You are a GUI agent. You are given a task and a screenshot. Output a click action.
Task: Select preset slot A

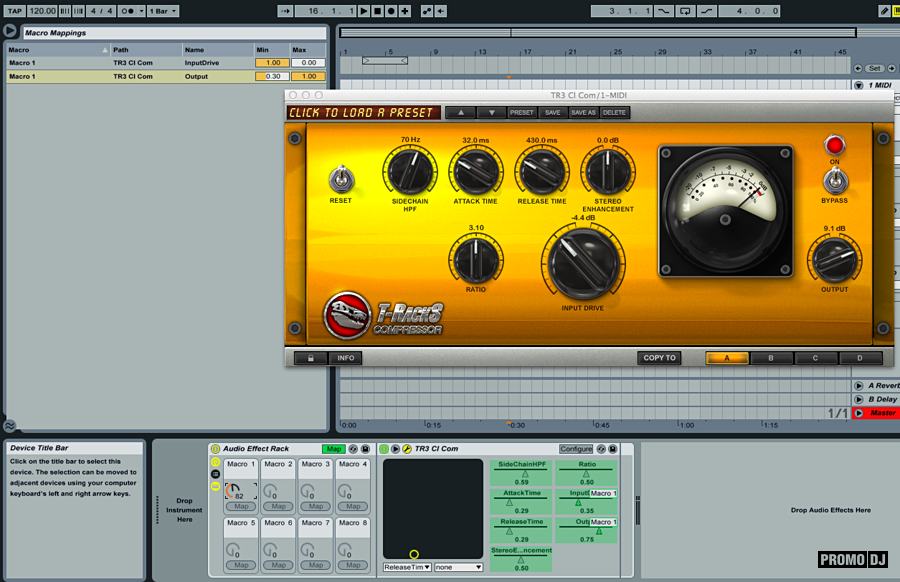[x=727, y=358]
